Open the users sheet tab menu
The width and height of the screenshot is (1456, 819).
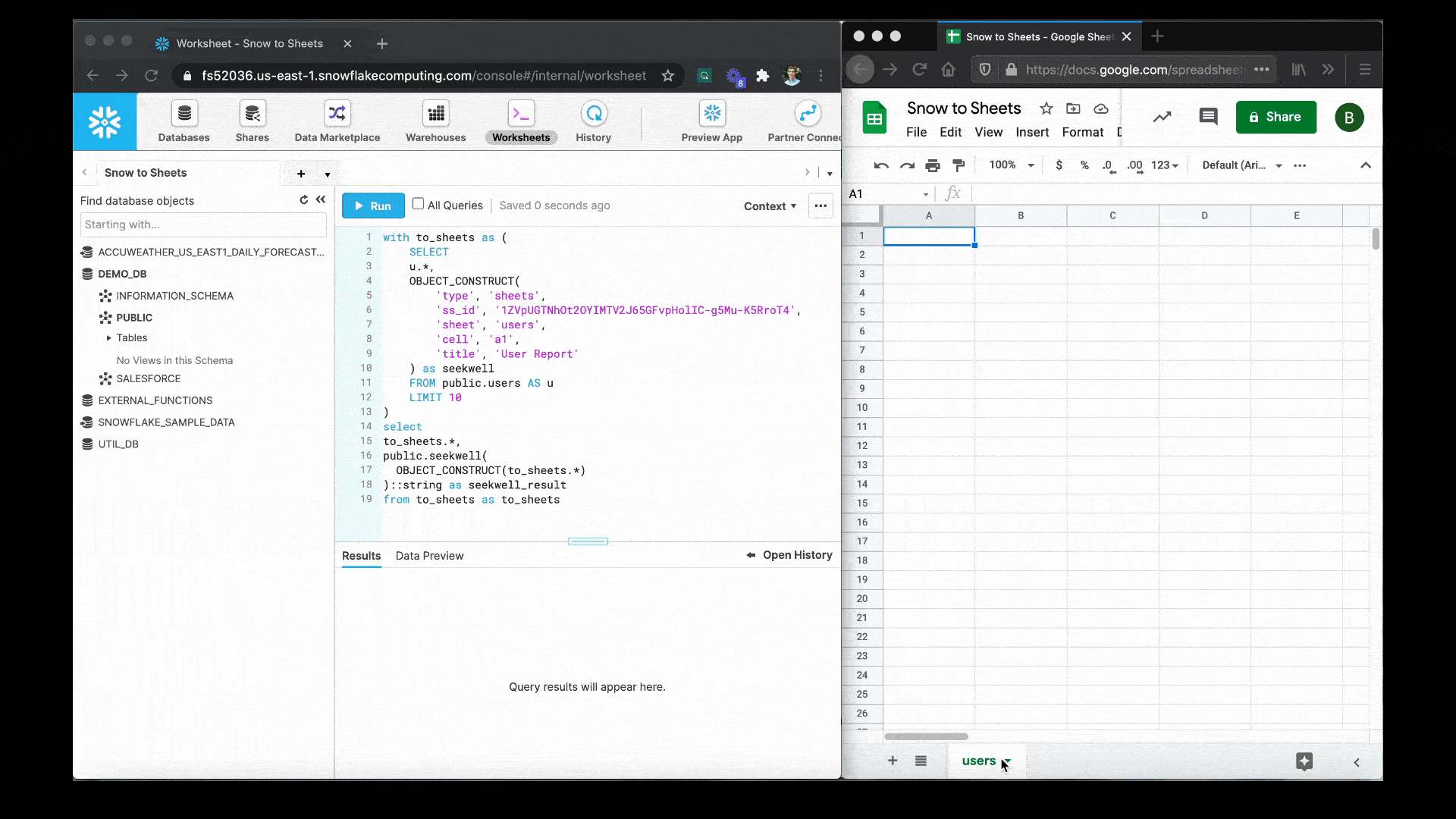[1006, 761]
